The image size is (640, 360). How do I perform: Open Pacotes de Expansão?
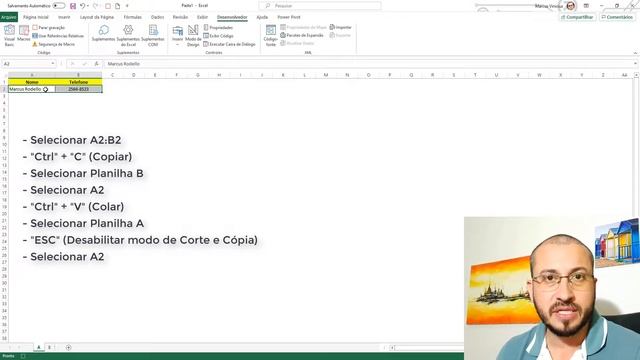coord(302,36)
